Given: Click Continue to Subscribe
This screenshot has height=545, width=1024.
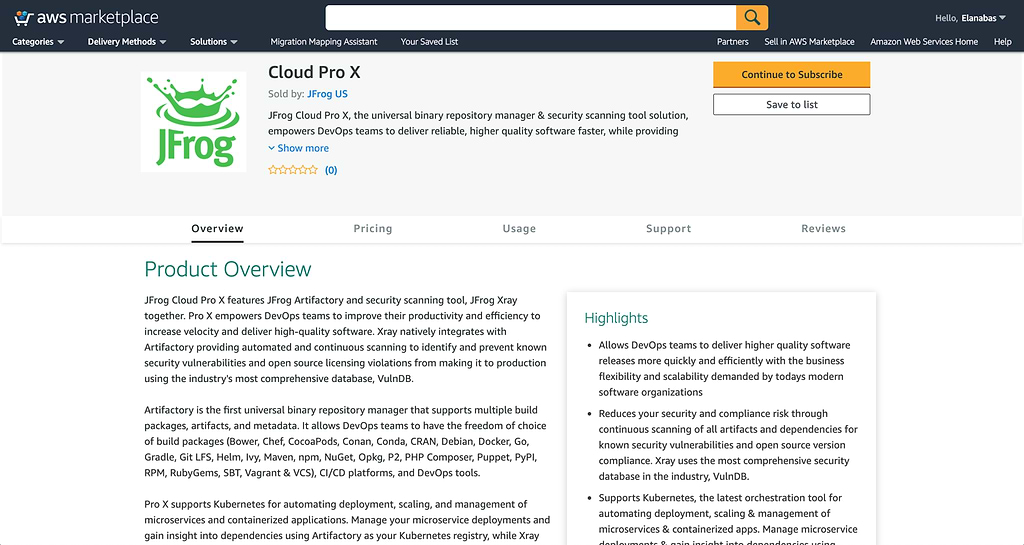Looking at the screenshot, I should 792,74.
